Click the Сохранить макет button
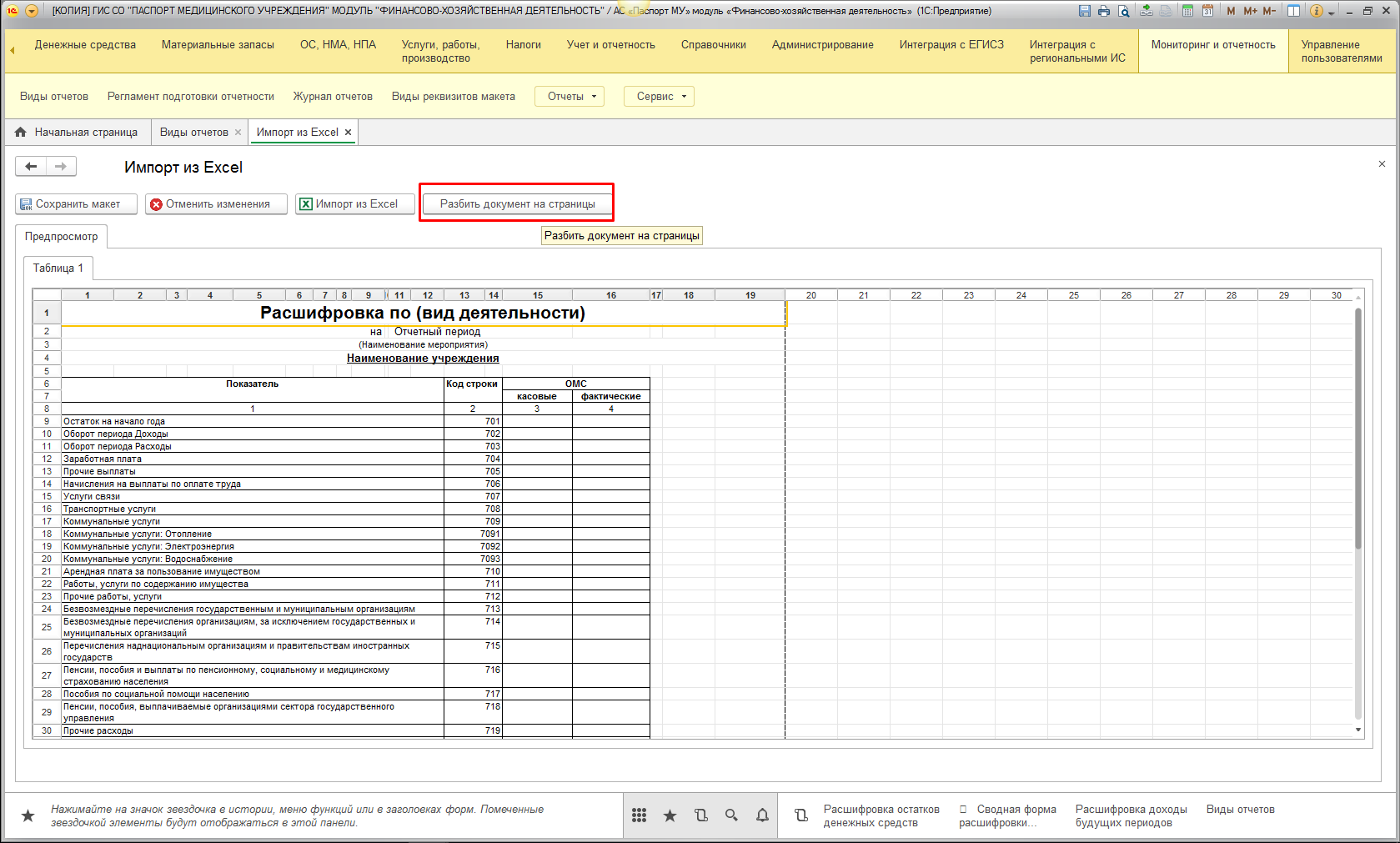1400x843 pixels. pos(77,204)
